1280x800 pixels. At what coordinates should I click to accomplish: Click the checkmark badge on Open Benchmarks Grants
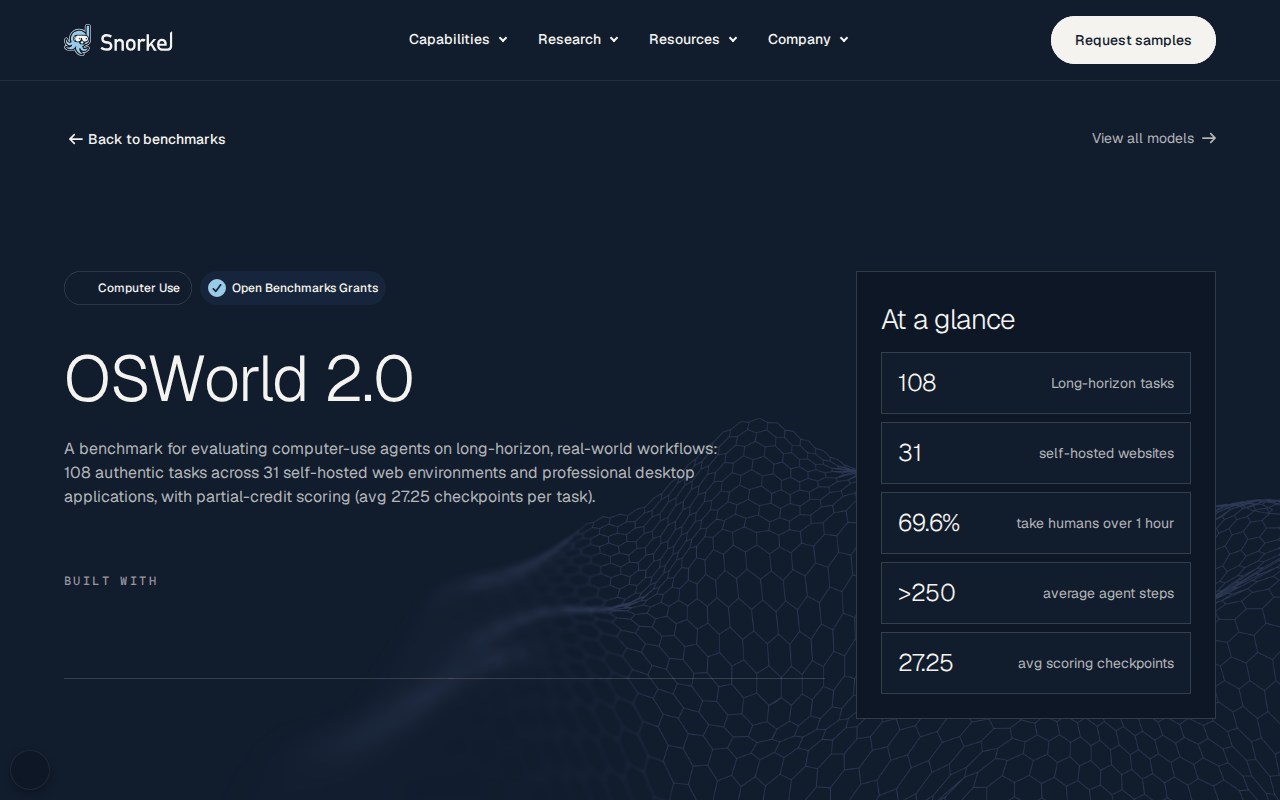(x=217, y=288)
